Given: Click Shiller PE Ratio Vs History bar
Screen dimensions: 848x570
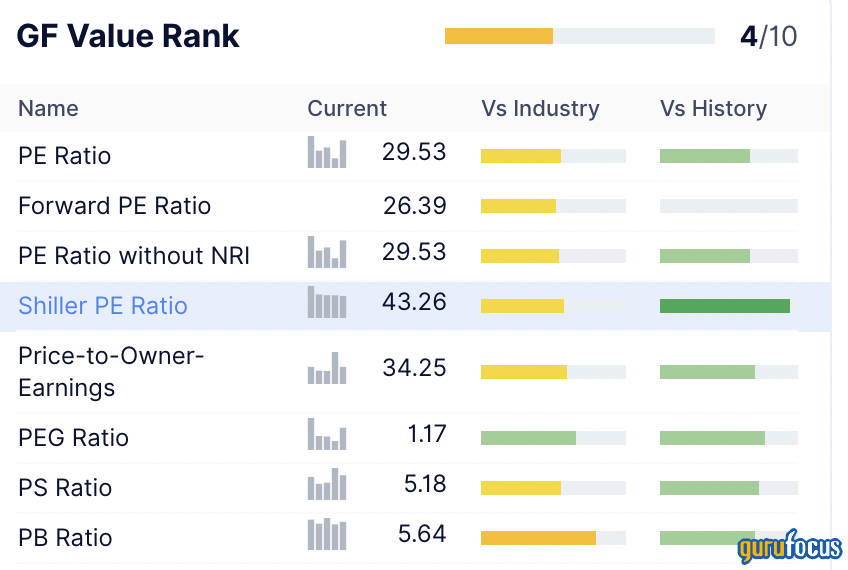Looking at the screenshot, I should click(728, 306).
